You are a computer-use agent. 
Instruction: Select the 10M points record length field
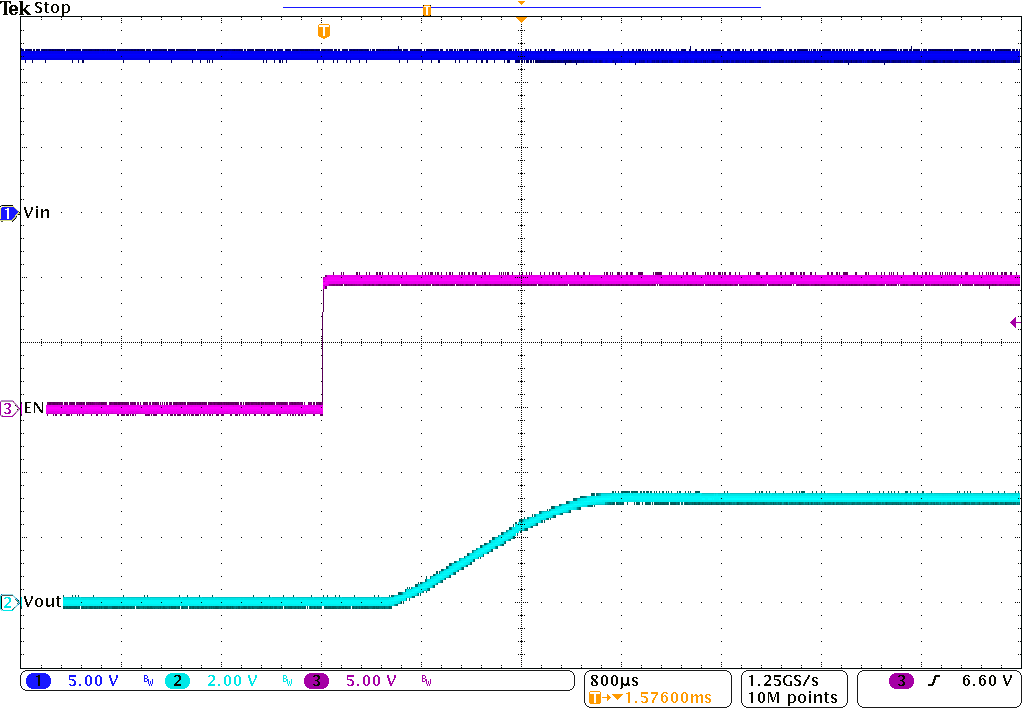click(793, 698)
